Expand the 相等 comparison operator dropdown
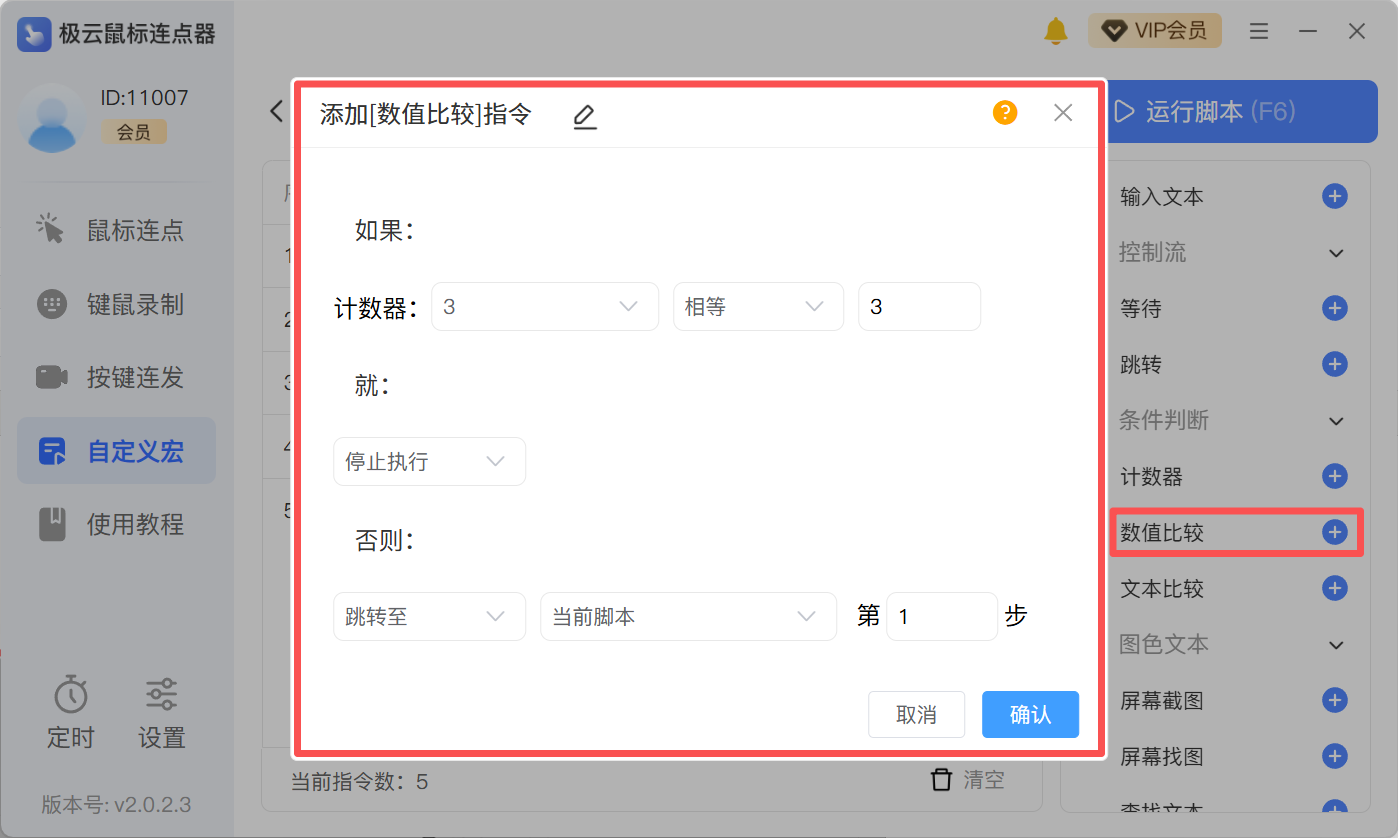1398x838 pixels. (757, 307)
